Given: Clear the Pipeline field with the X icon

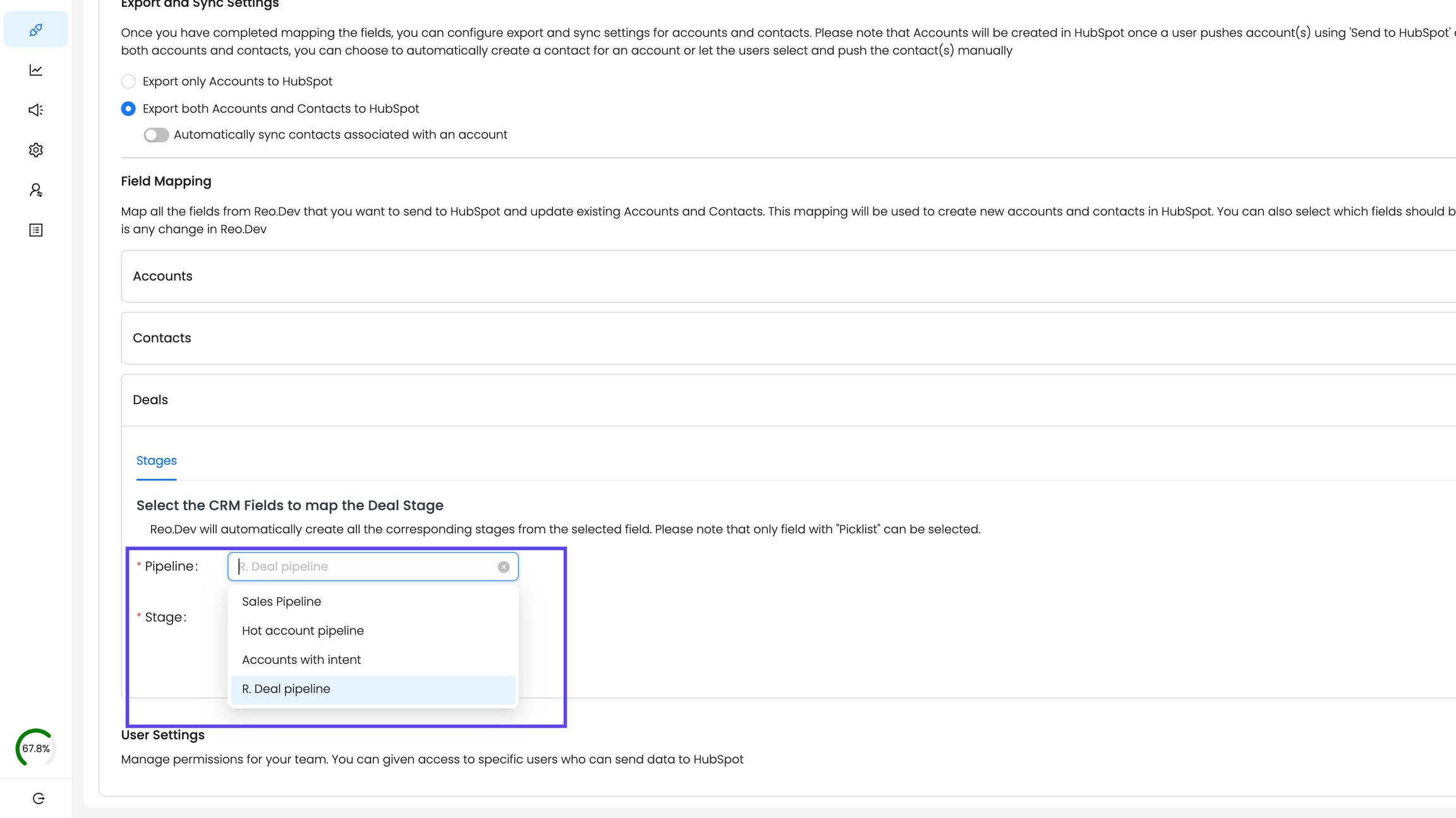Looking at the screenshot, I should [x=503, y=567].
